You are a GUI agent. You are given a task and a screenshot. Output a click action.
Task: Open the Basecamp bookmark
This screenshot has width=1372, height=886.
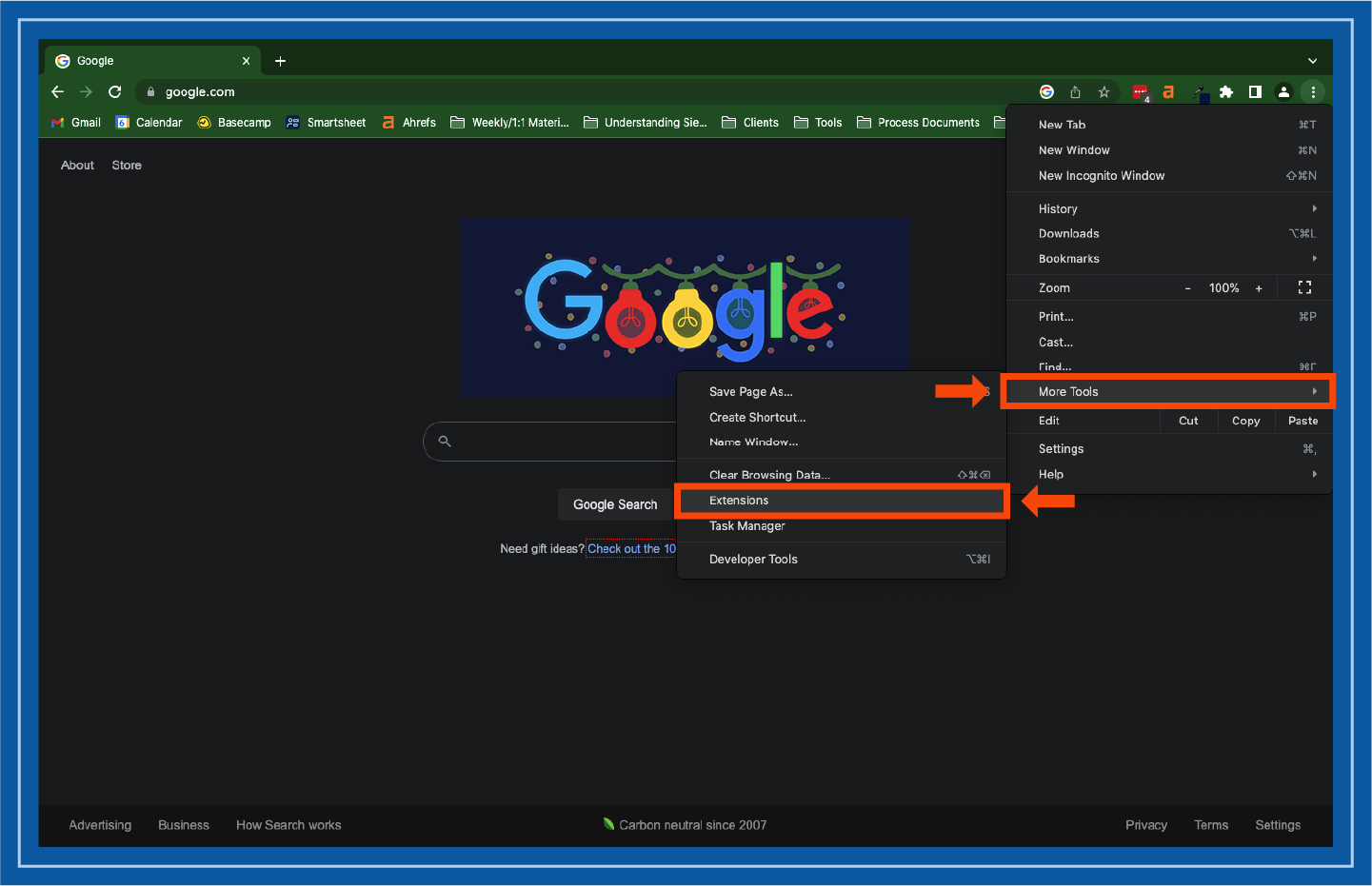pyautogui.click(x=234, y=123)
